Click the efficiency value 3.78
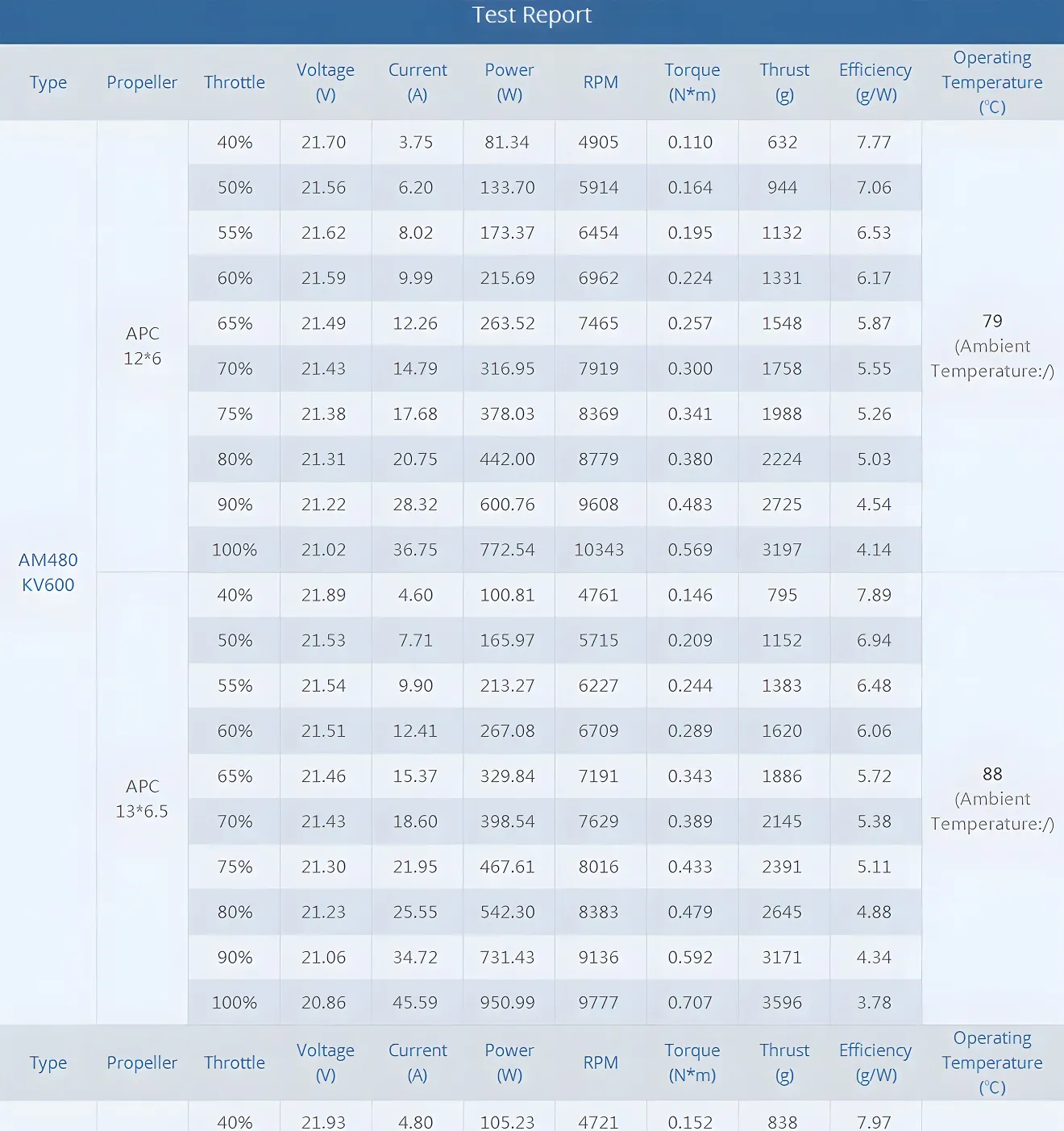The width and height of the screenshot is (1064, 1131). (x=875, y=1003)
